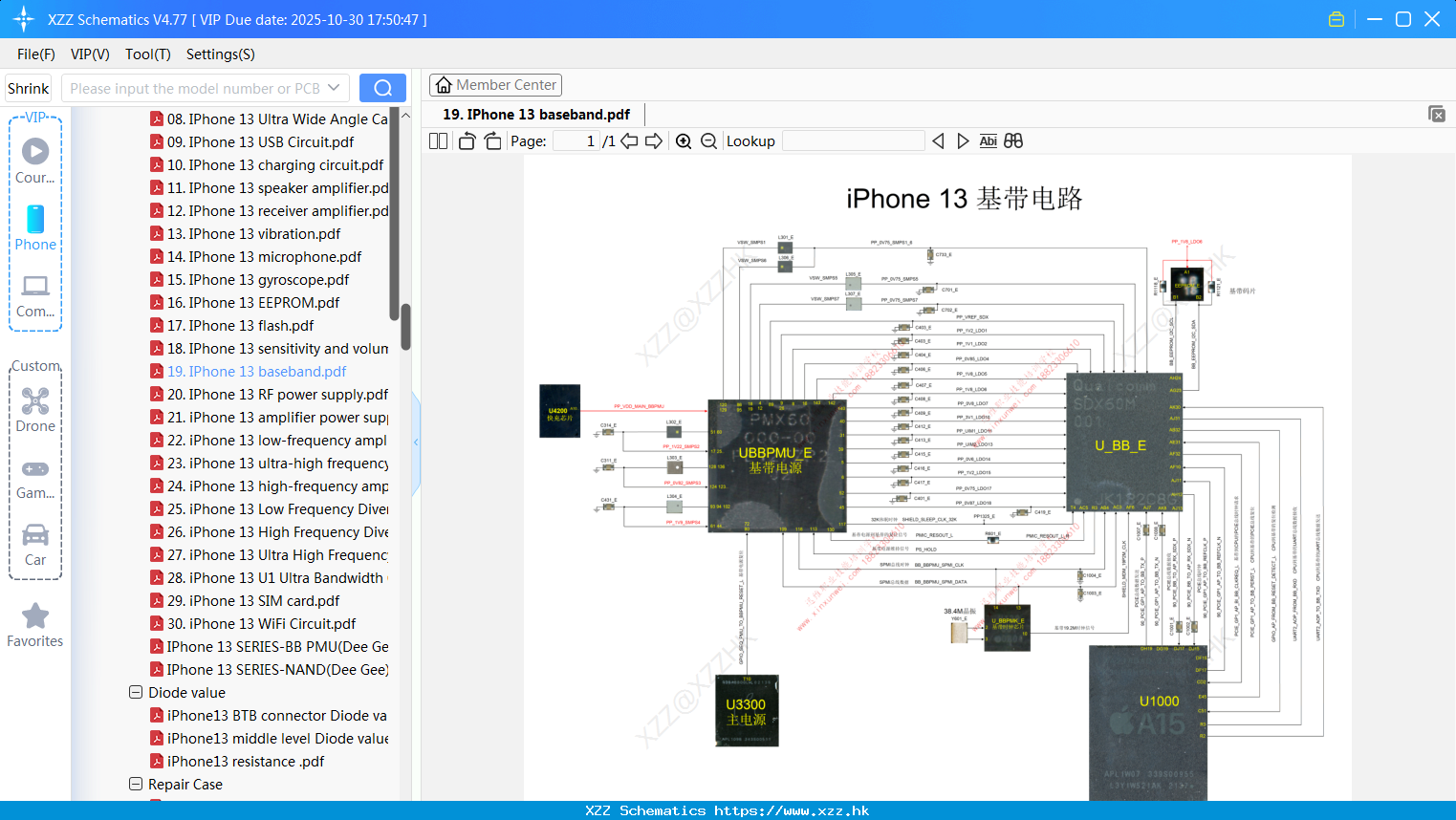Open 29. iPhone 13 SIM card.pdf
Screen dimensions: 1456x820
tap(245, 601)
